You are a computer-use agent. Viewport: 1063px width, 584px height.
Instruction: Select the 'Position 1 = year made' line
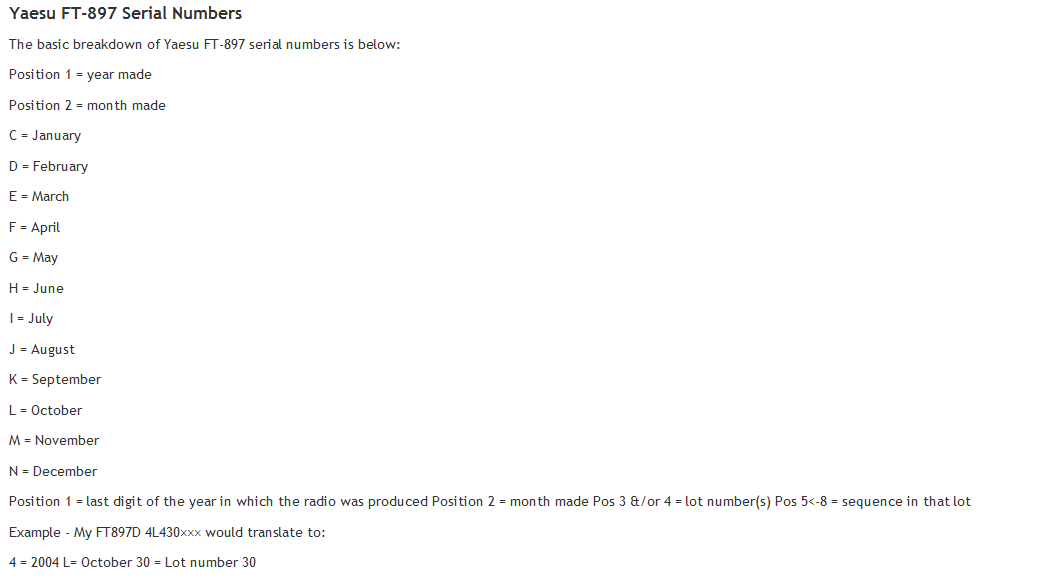click(80, 75)
